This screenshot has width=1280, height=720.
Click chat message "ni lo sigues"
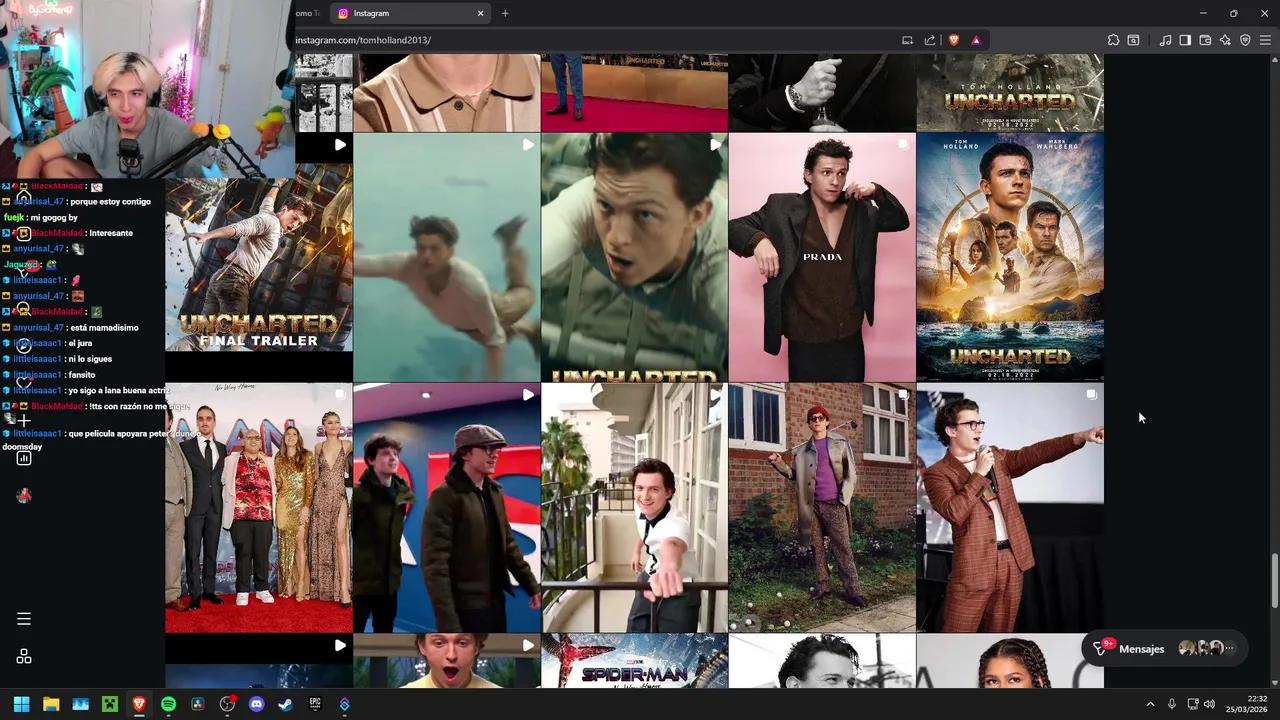click(x=90, y=358)
